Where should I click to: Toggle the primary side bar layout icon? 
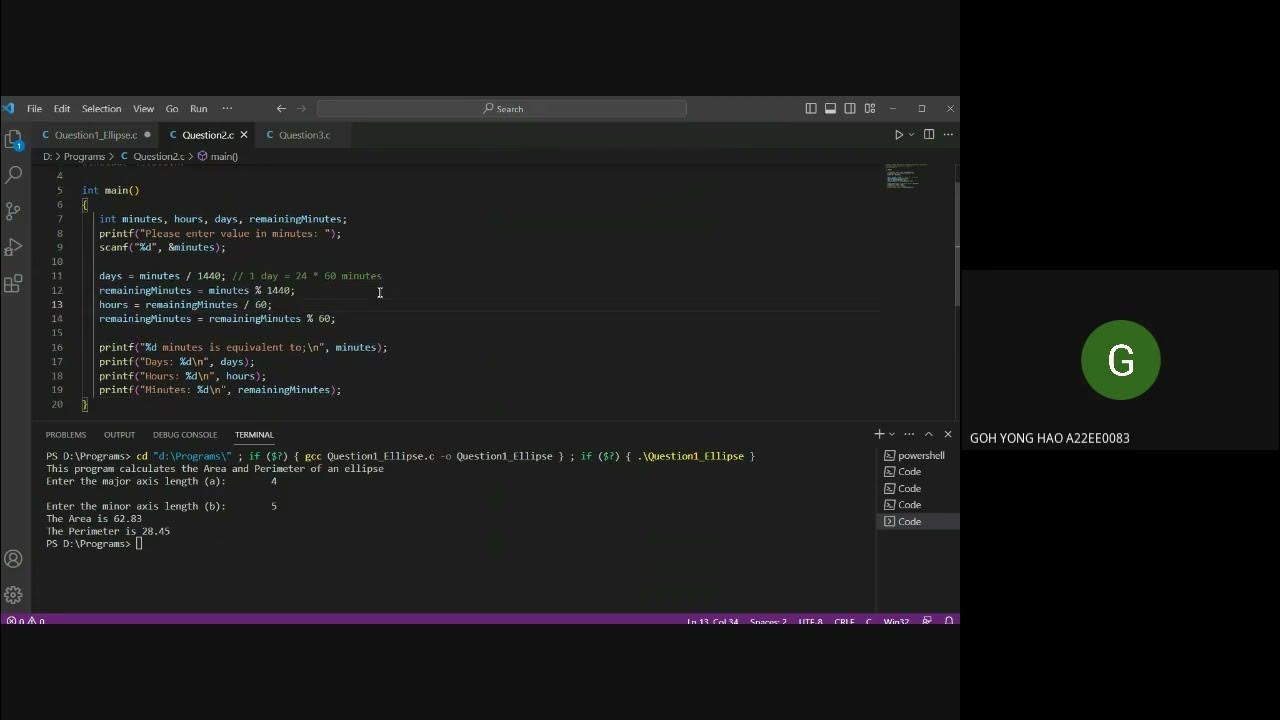(811, 108)
